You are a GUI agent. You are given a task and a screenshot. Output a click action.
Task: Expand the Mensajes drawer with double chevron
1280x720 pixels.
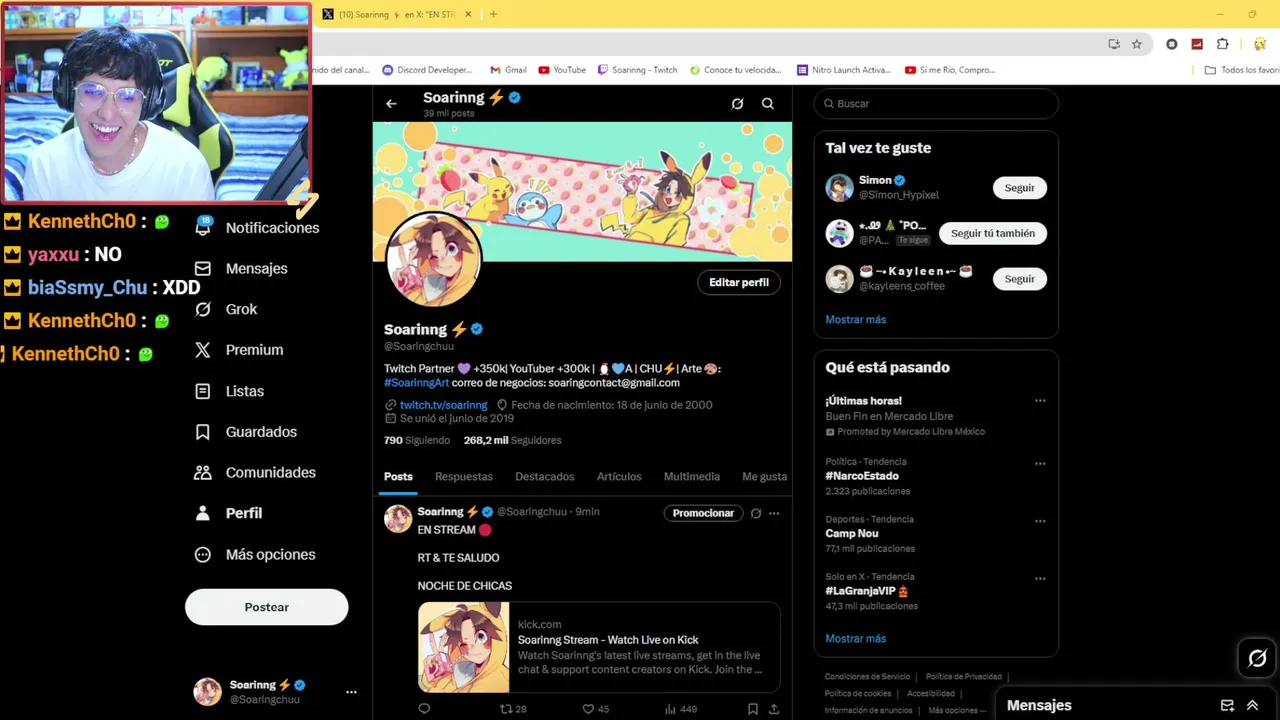[x=1252, y=705]
